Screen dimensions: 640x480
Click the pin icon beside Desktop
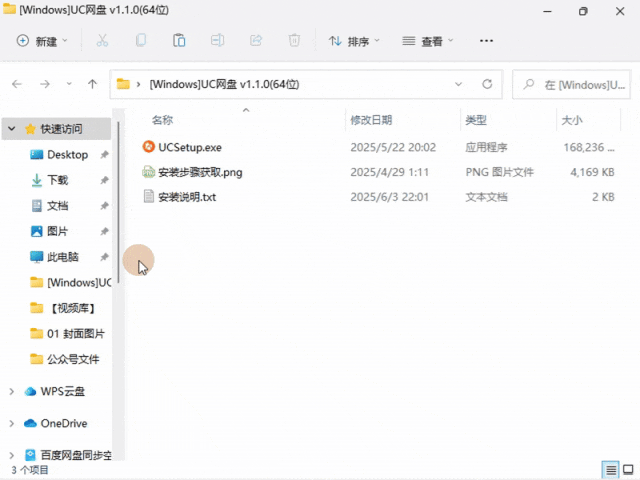click(x=104, y=155)
